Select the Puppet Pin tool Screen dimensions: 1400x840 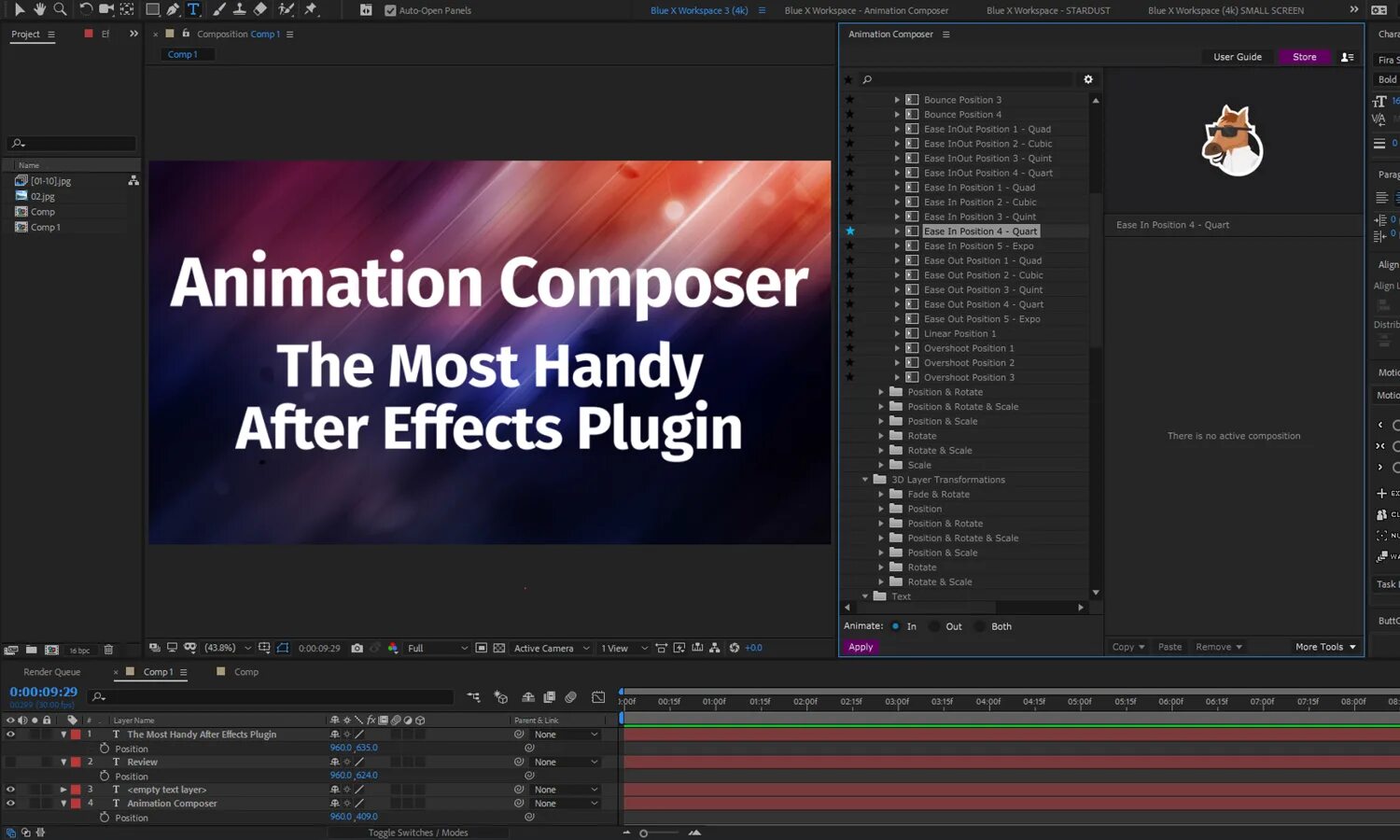click(311, 9)
